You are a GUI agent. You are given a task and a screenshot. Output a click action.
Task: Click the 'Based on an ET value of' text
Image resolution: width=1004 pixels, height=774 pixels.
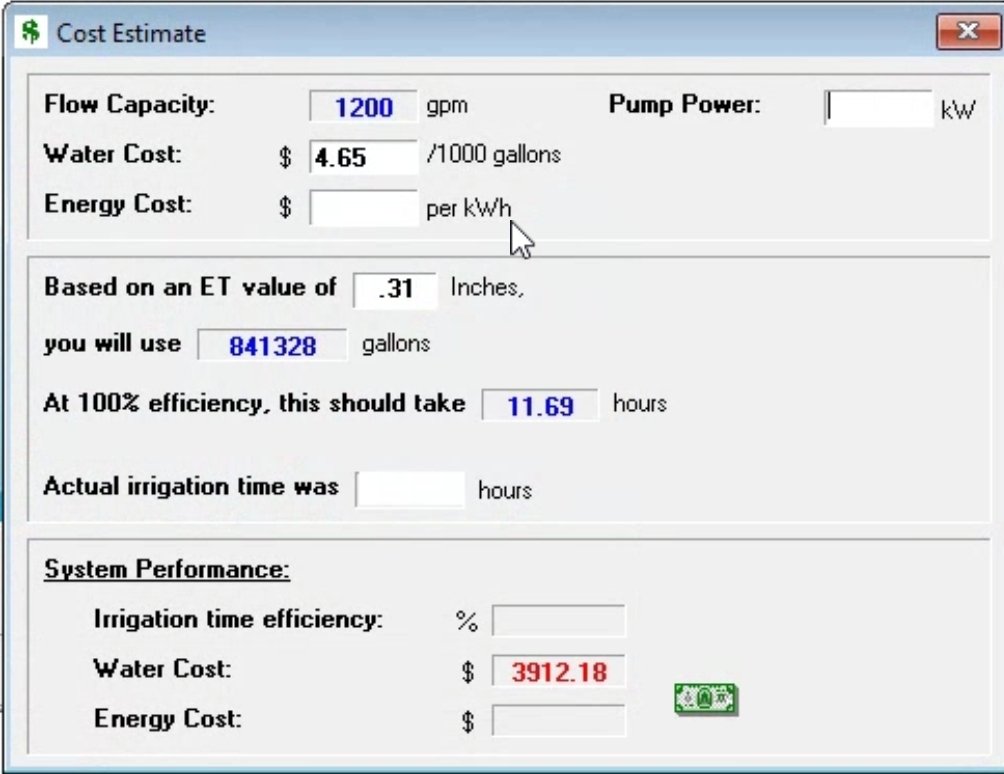(190, 287)
